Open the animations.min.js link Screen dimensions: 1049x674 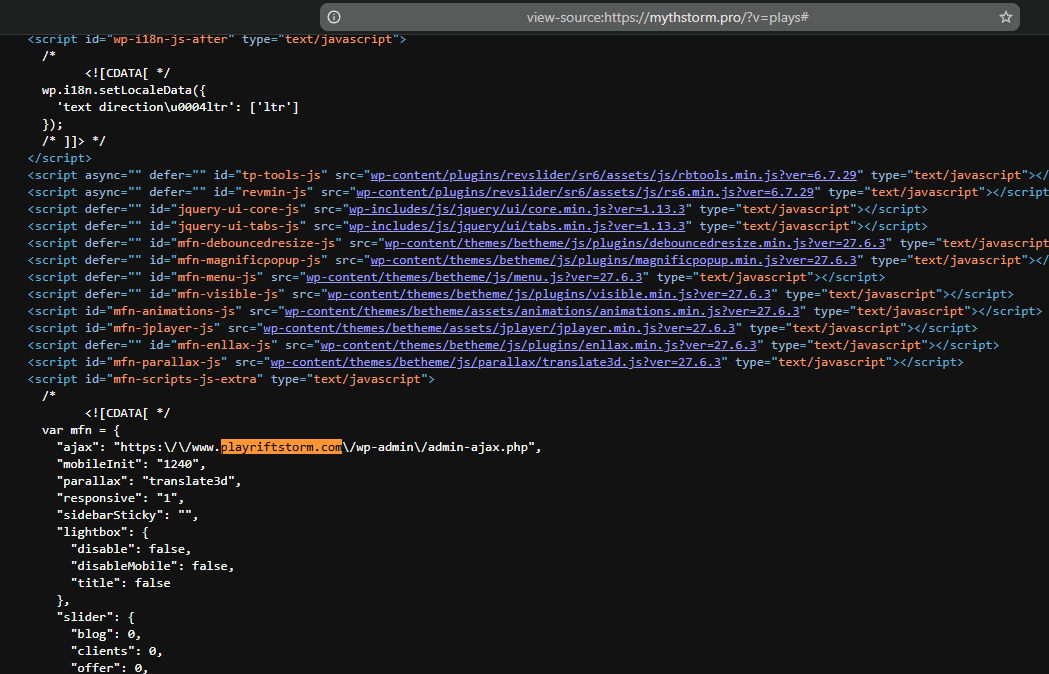[543, 311]
